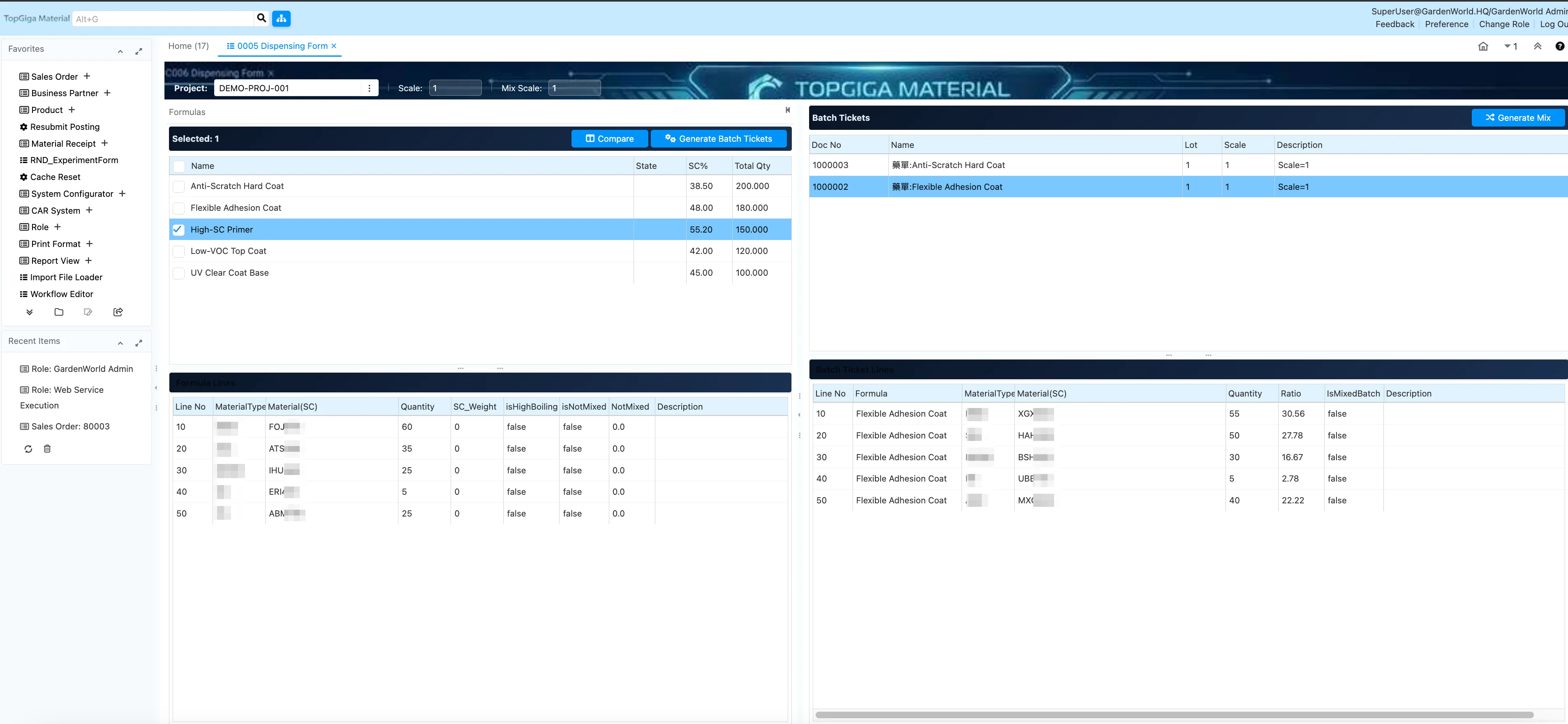Uncheck the High-SC Primer checkbox

click(x=178, y=229)
